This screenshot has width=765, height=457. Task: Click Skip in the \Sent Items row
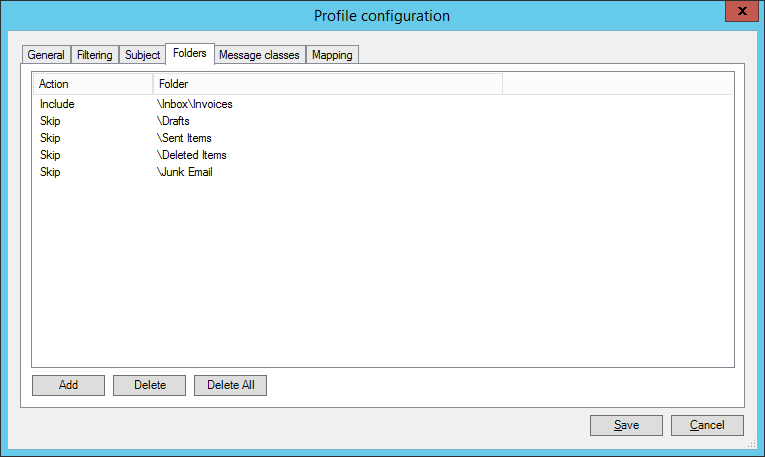[50, 138]
